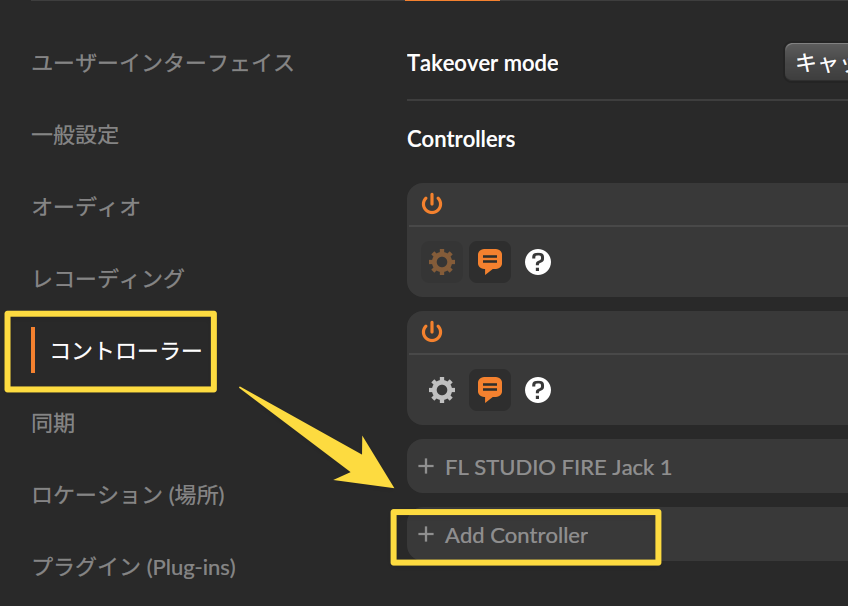Click plus icon beside Add Controller

[x=426, y=534]
